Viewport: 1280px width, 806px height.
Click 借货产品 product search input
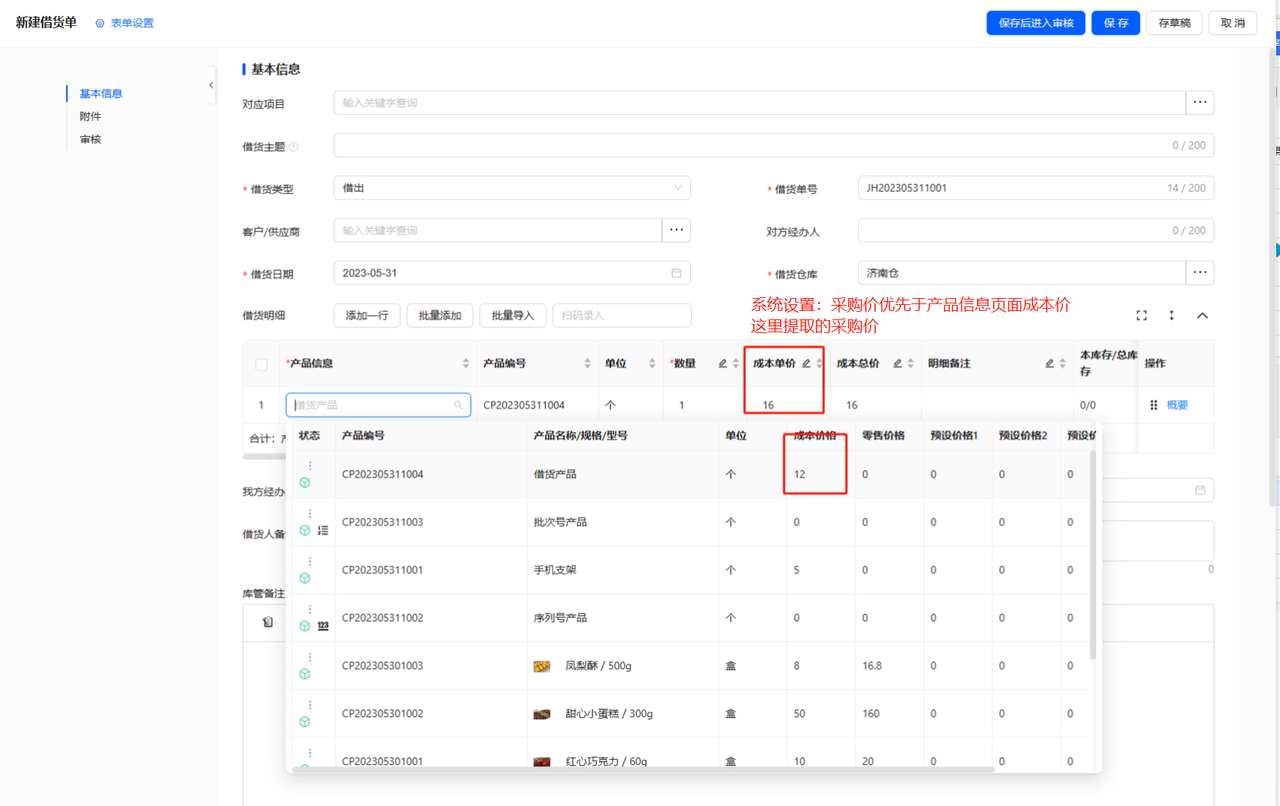click(x=378, y=405)
